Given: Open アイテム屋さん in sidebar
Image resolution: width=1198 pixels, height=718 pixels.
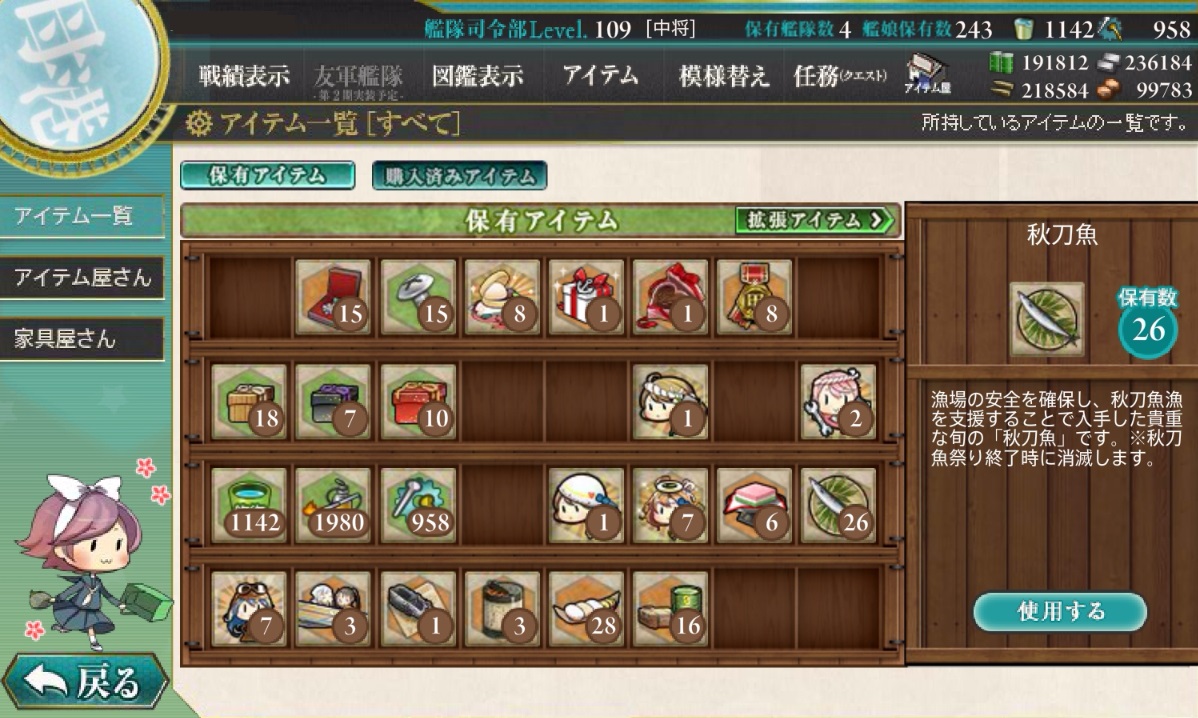Looking at the screenshot, I should pos(82,277).
